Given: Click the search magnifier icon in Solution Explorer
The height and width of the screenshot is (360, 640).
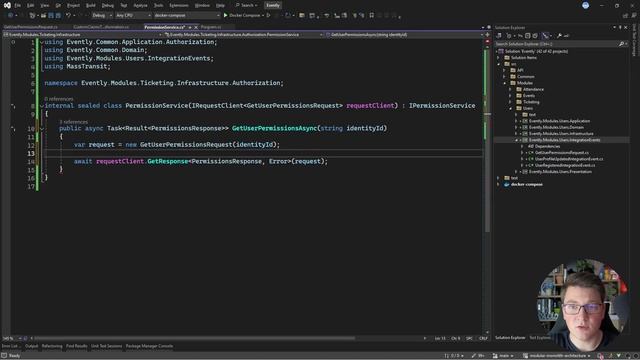Looking at the screenshot, I should pos(621,44).
